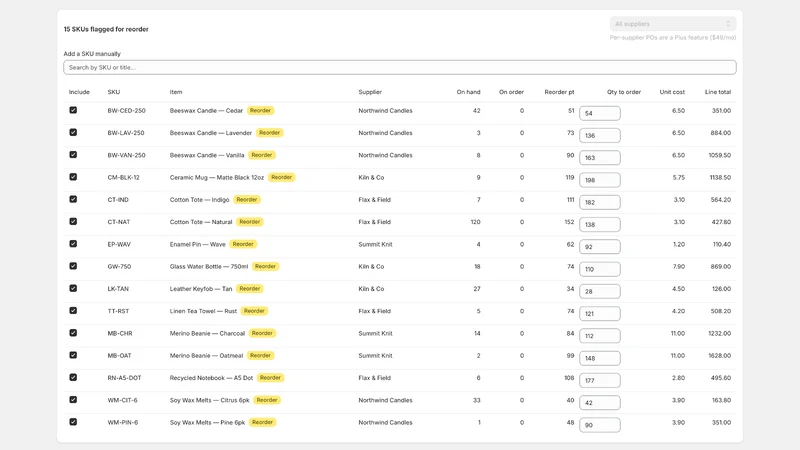
Task: Click SKU cell RN-A5-DOT
Action: [x=124, y=378]
